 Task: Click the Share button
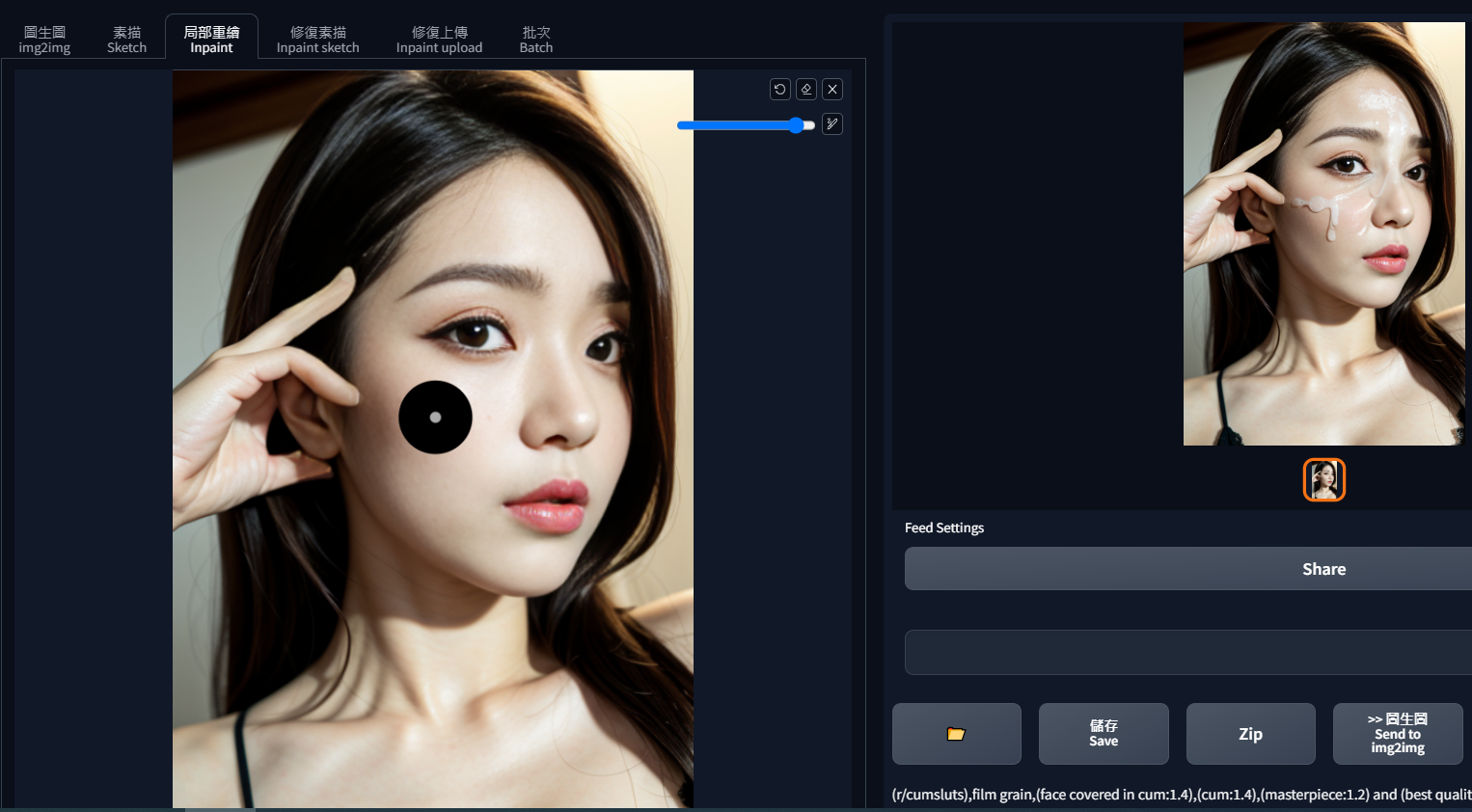pos(1188,569)
